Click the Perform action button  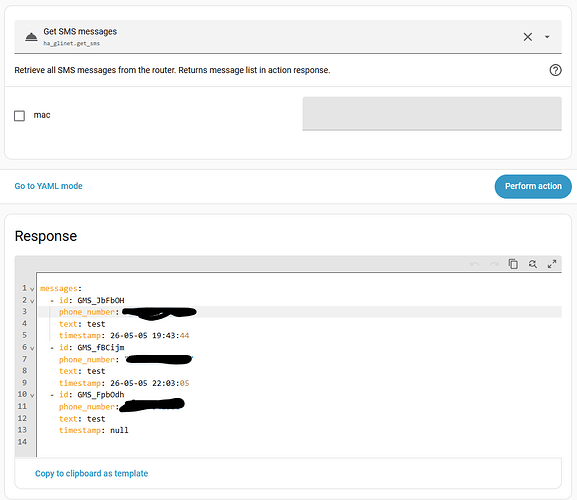533,186
